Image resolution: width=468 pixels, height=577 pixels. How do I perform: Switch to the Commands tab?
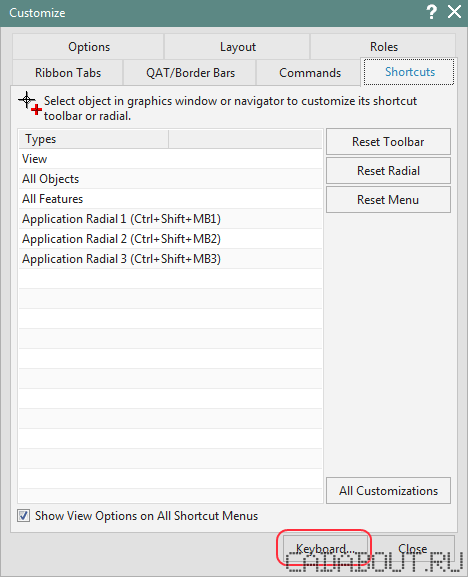coord(309,72)
